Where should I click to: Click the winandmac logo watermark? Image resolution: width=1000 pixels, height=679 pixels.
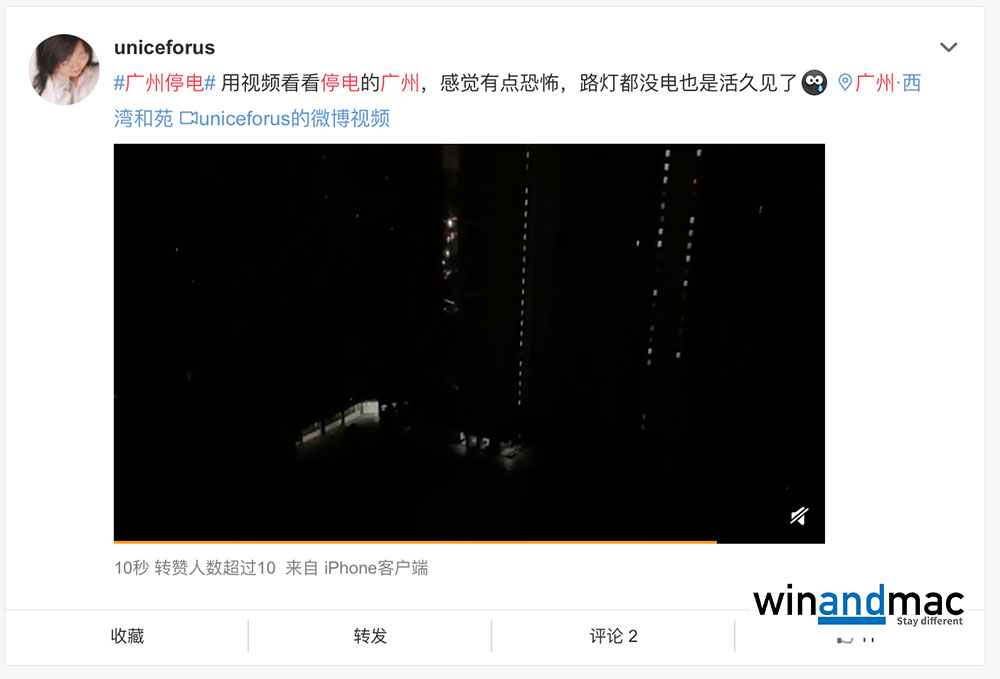click(858, 604)
